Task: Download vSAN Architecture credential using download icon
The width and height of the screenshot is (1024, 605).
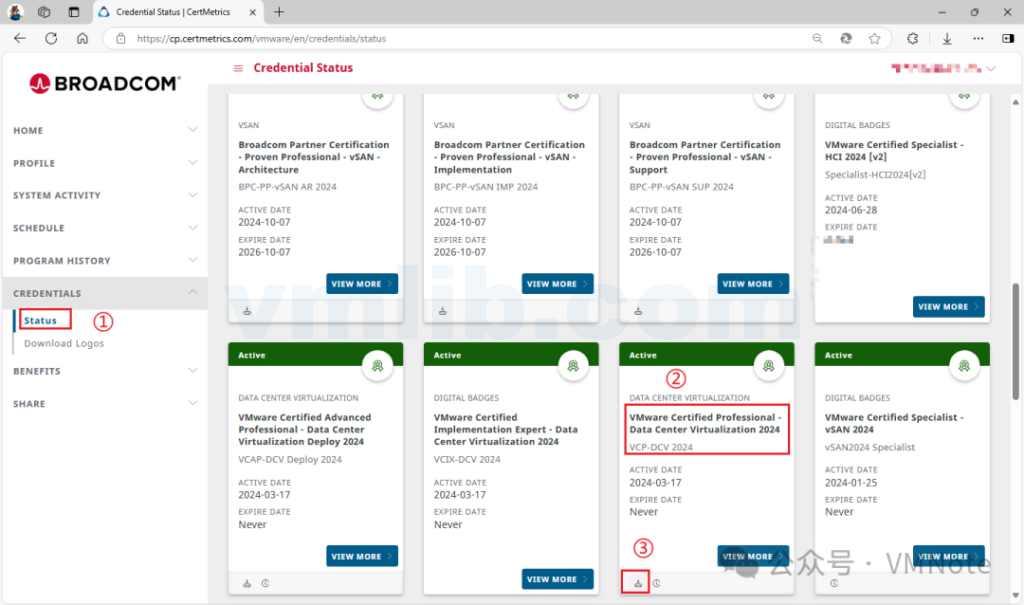Action: pos(247,311)
